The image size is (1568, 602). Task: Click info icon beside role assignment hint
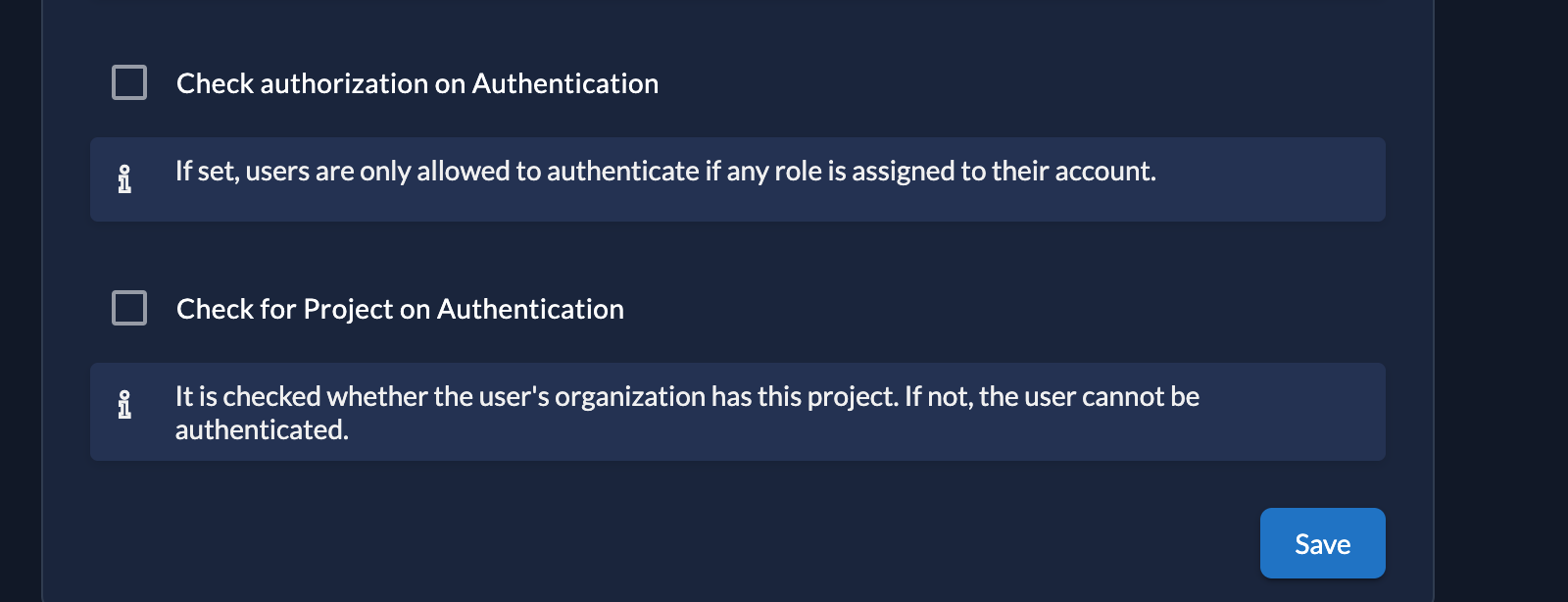pos(124,179)
